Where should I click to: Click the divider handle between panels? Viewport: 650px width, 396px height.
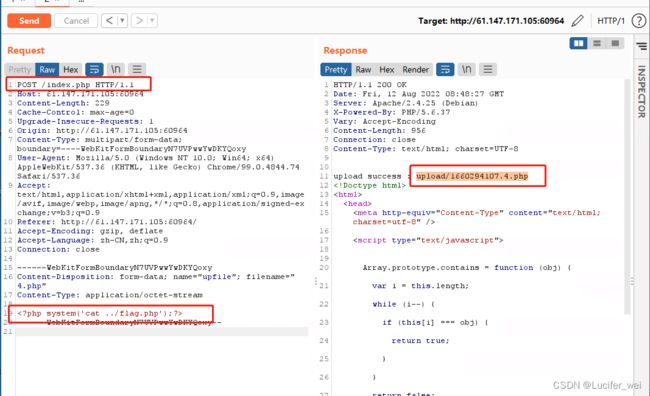point(315,281)
